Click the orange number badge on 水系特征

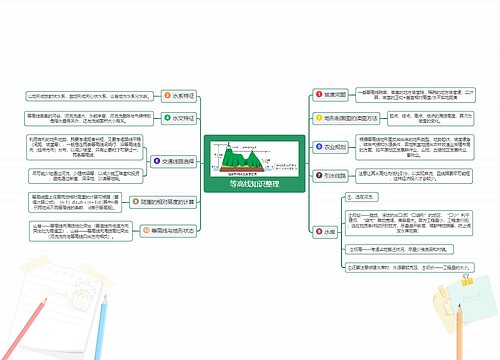168,96
